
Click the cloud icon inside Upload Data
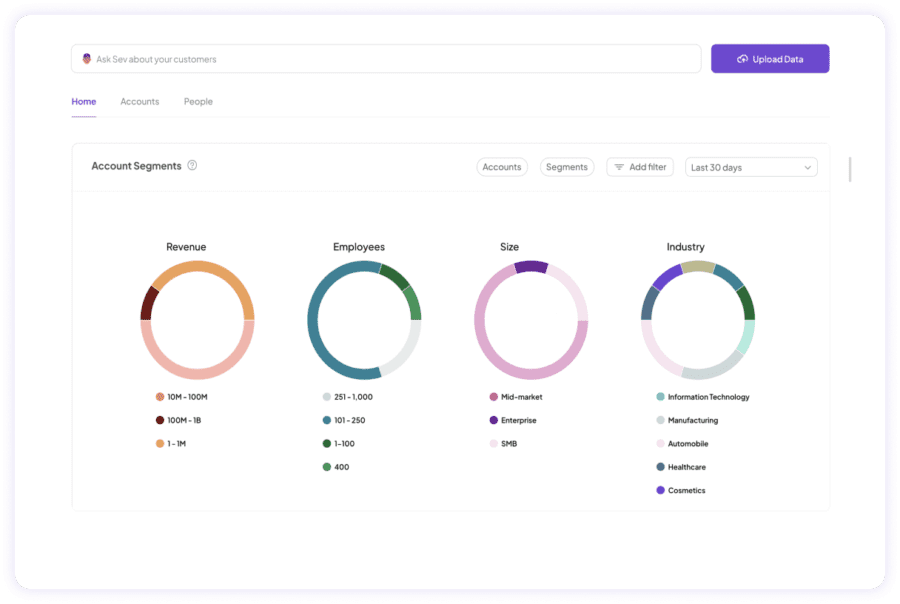(x=742, y=58)
